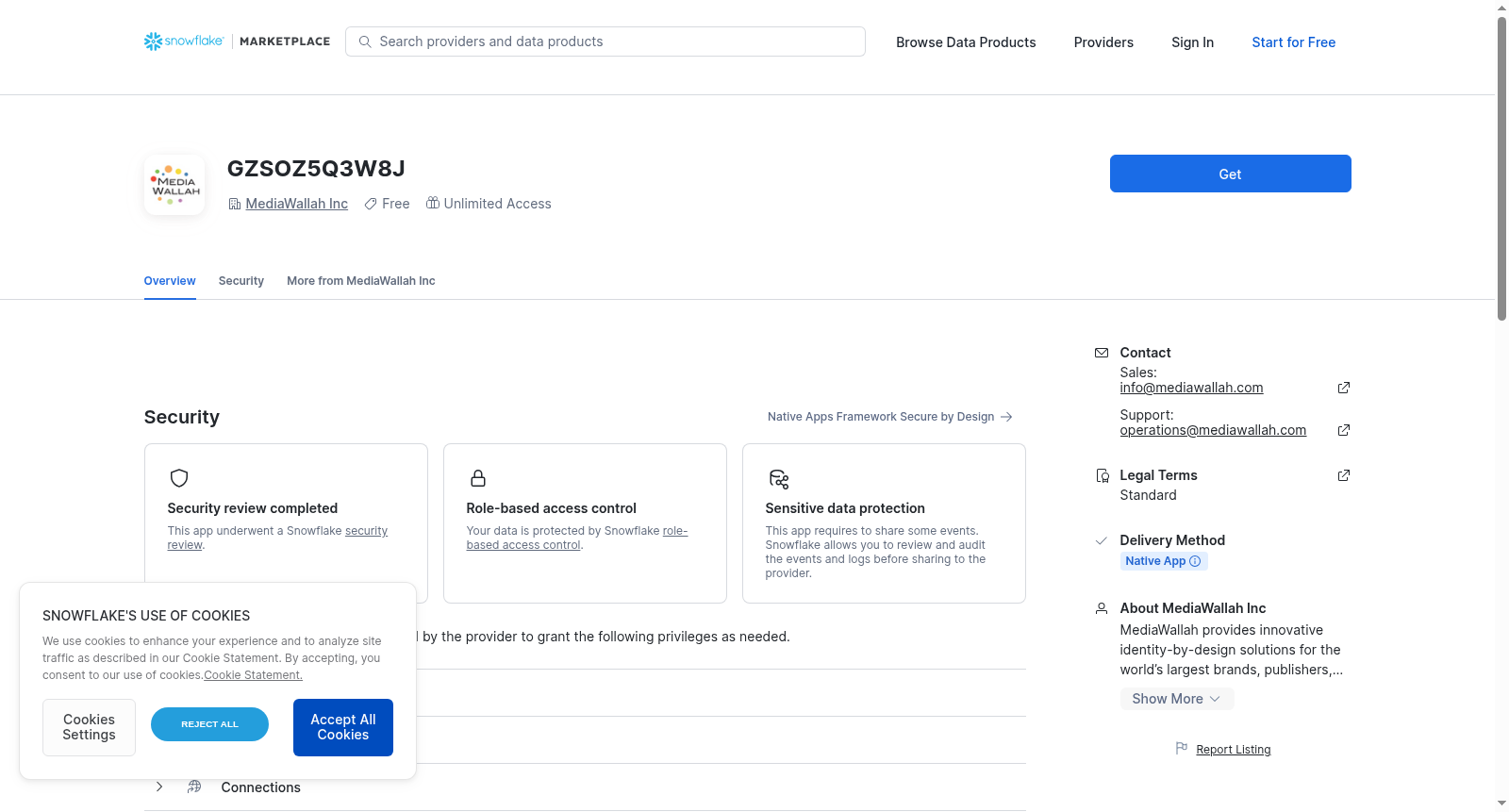
Task: Click the arrow next to Secure by Design
Action: (x=1006, y=417)
